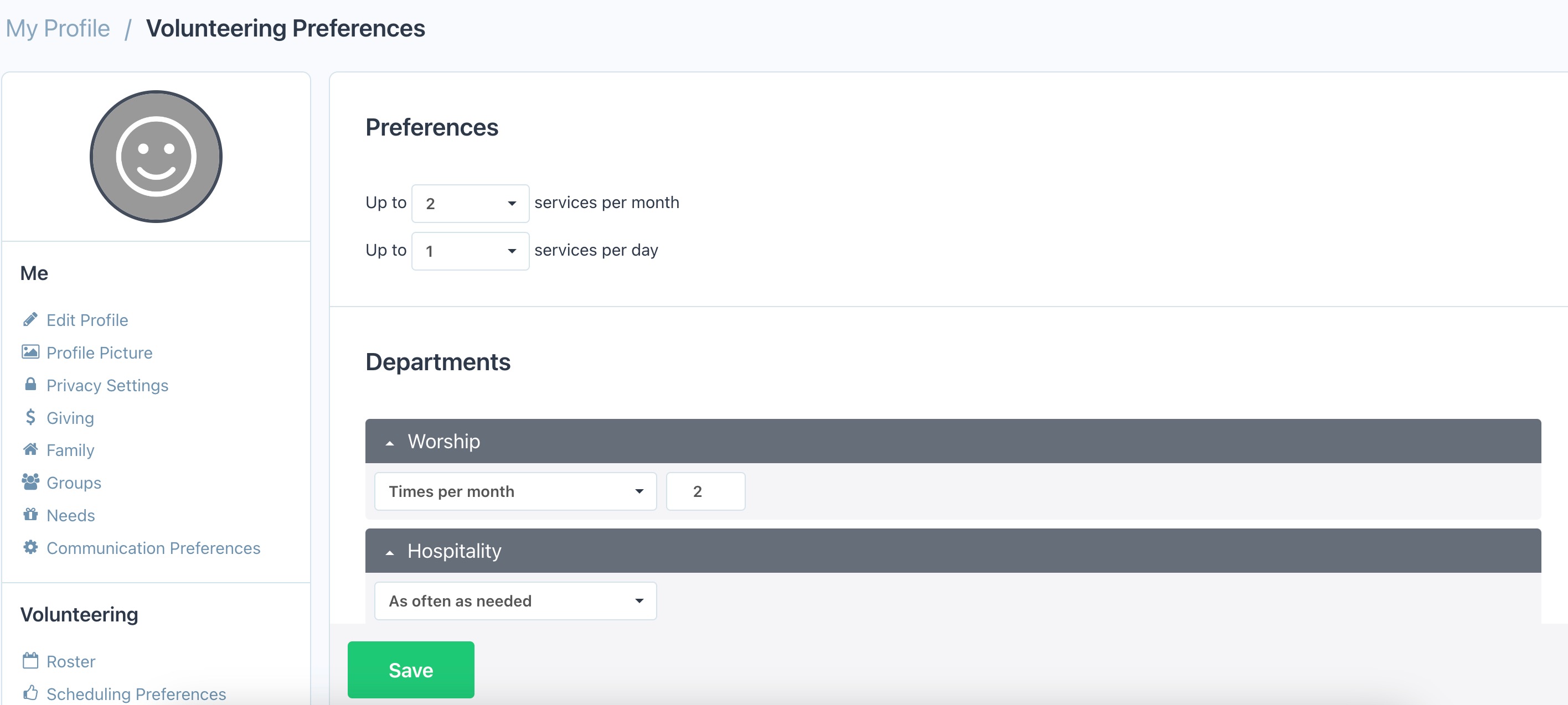Image resolution: width=1568 pixels, height=705 pixels.
Task: Click the gift icon beside Needs
Action: coord(30,515)
